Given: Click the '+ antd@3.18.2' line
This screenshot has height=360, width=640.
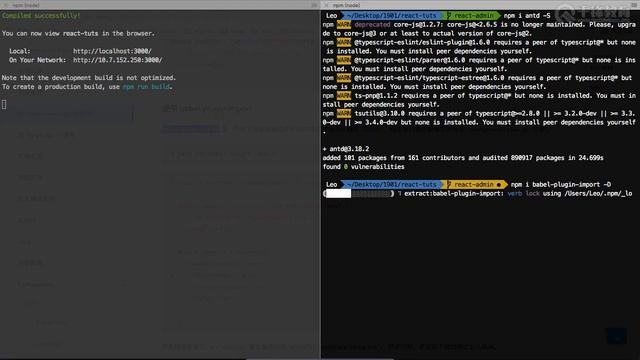Looking at the screenshot, I should pos(346,149).
